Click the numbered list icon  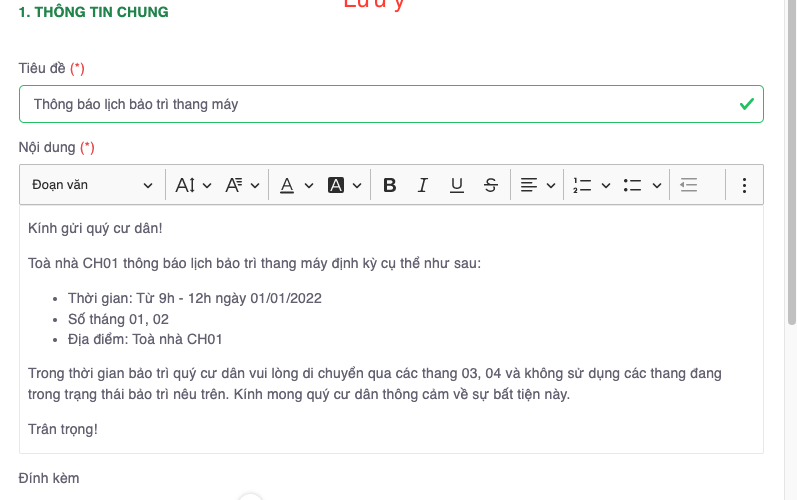click(x=582, y=185)
